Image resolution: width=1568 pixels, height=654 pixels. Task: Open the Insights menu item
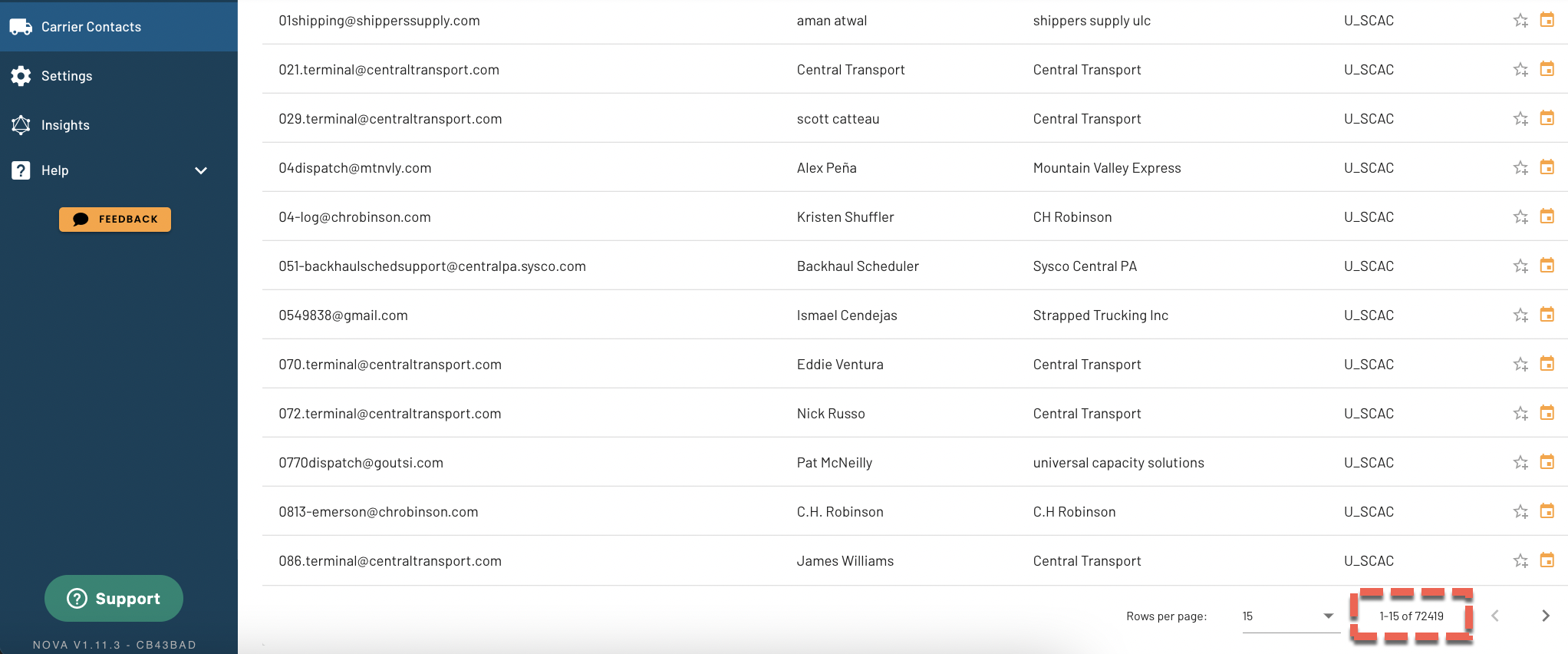coord(119,125)
